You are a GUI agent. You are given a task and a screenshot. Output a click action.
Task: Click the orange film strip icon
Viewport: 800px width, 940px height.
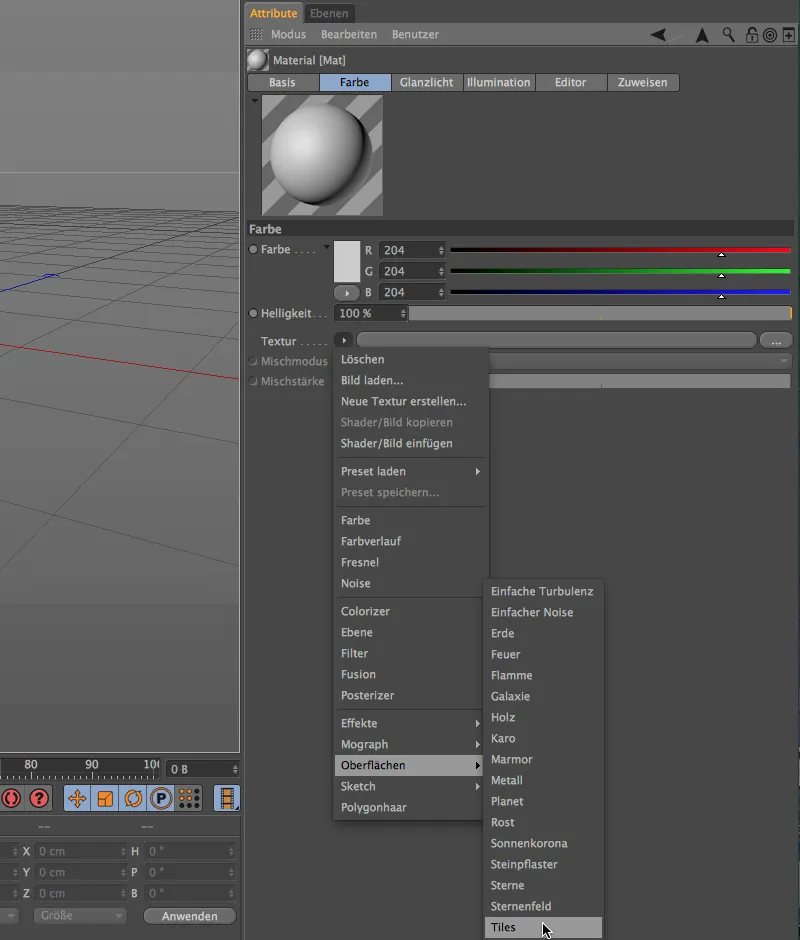pos(227,798)
